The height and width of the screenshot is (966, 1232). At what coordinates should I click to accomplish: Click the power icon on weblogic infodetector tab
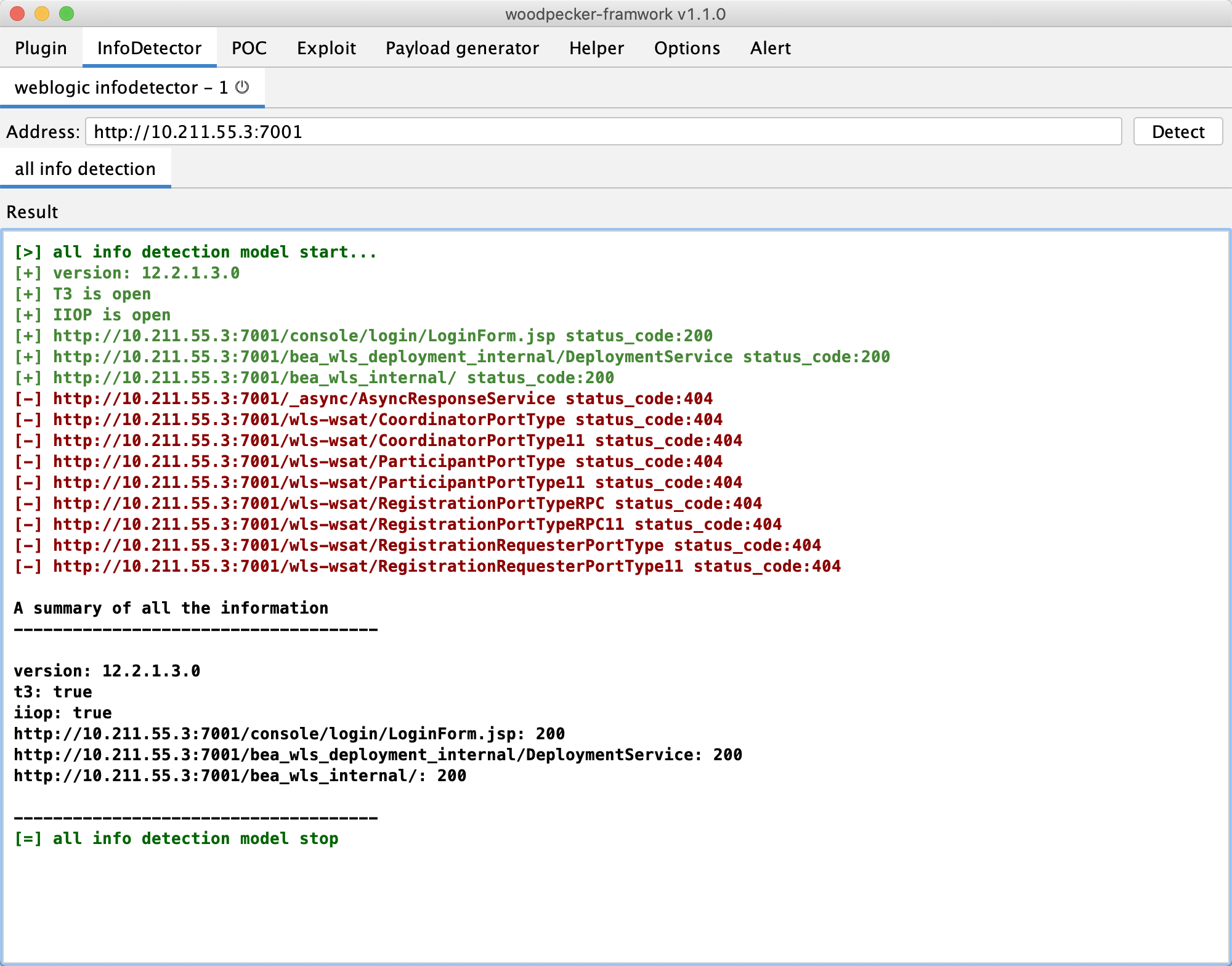click(x=243, y=87)
